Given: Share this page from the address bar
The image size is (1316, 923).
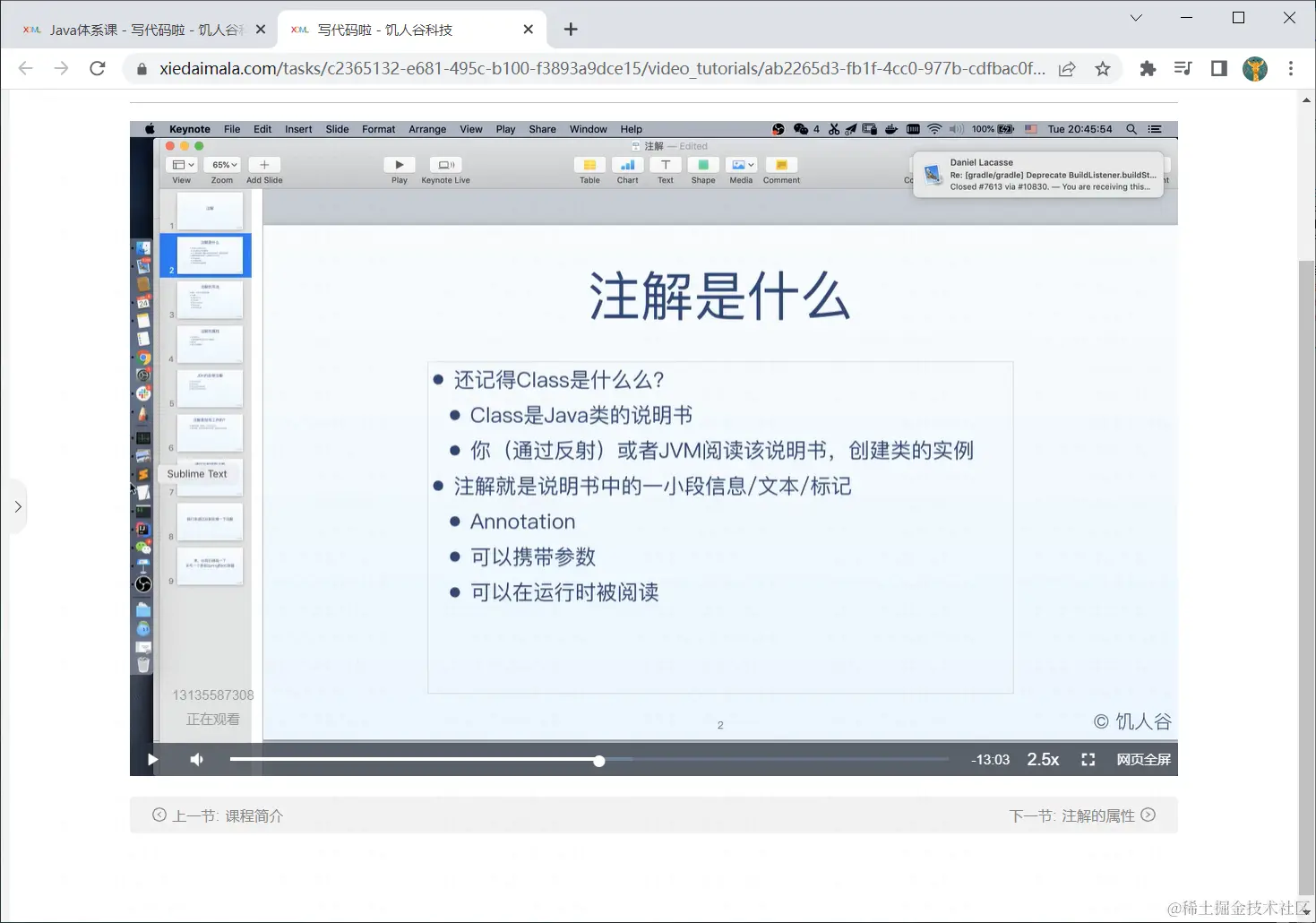Looking at the screenshot, I should [1067, 69].
